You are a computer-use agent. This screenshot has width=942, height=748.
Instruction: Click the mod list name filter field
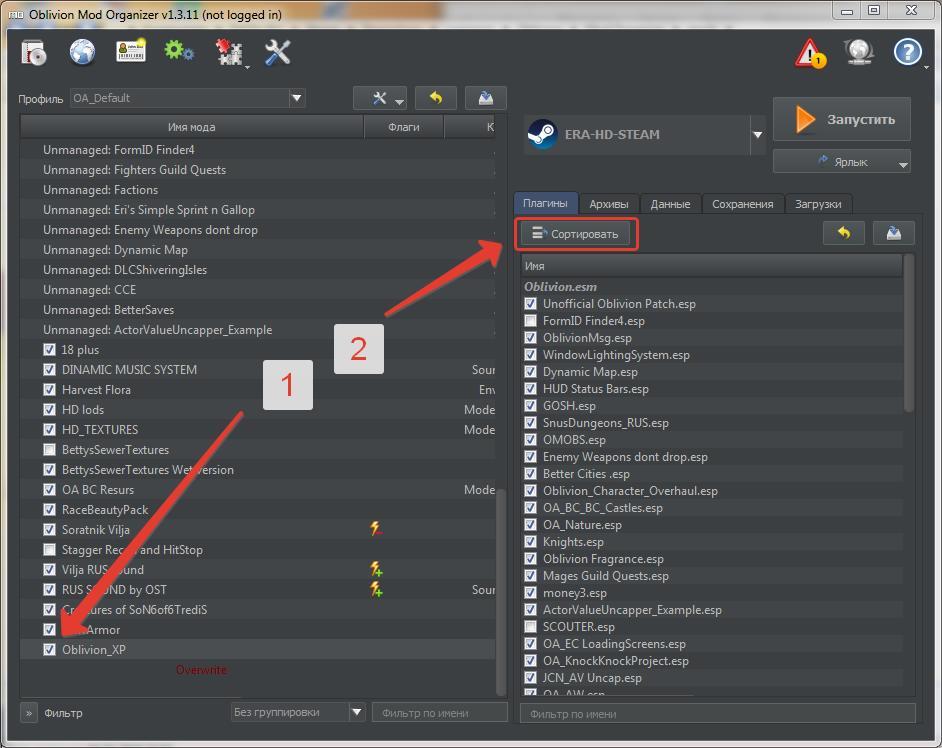click(x=440, y=712)
